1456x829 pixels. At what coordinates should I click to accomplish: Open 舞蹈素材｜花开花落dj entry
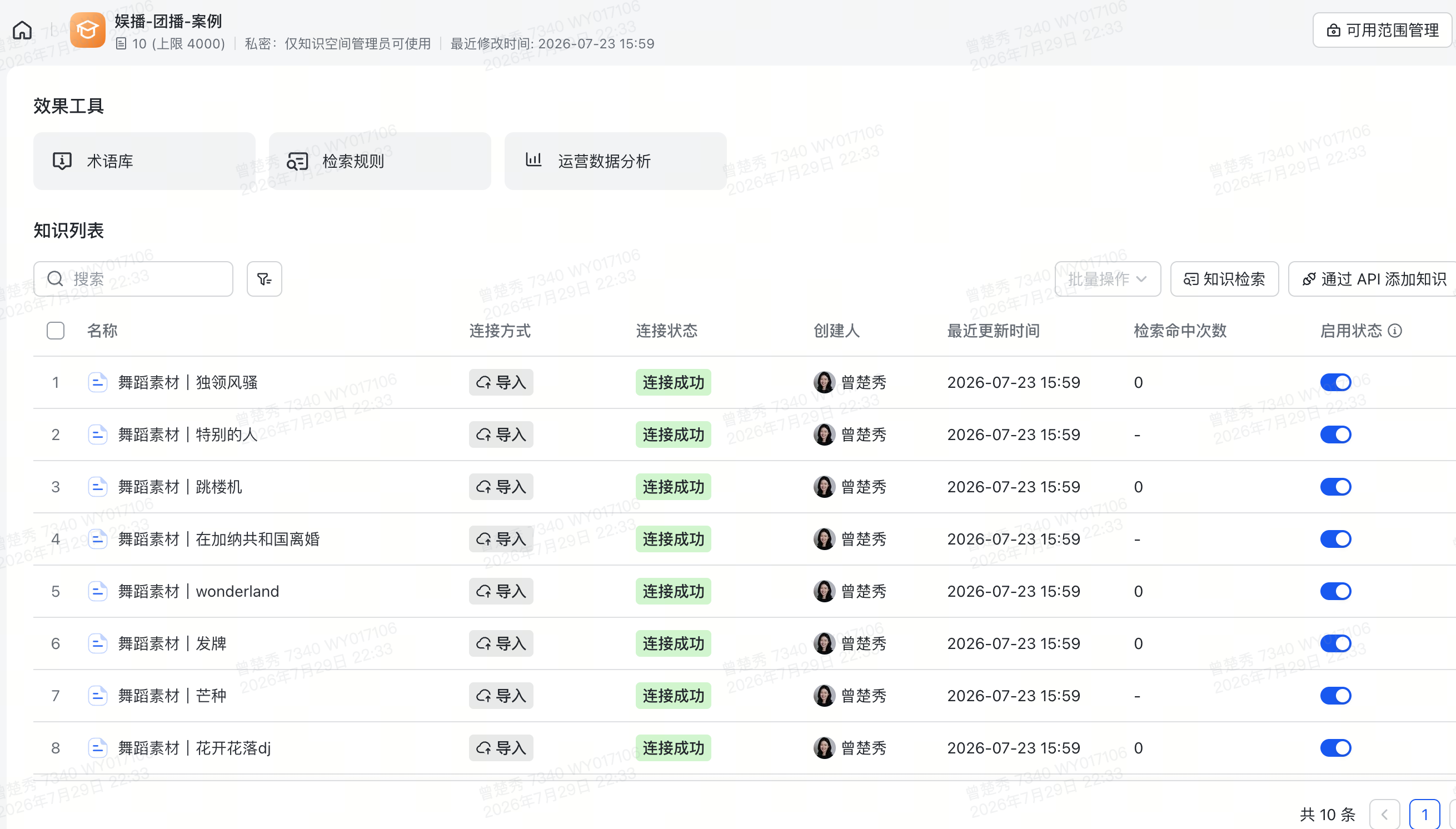(x=194, y=748)
